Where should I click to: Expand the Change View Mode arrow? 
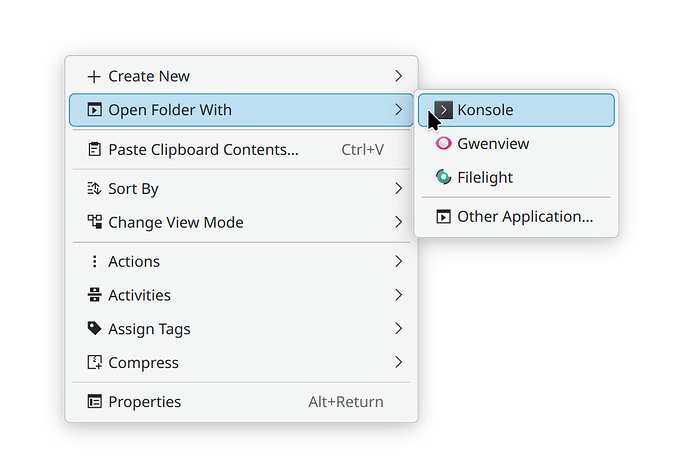pos(398,222)
